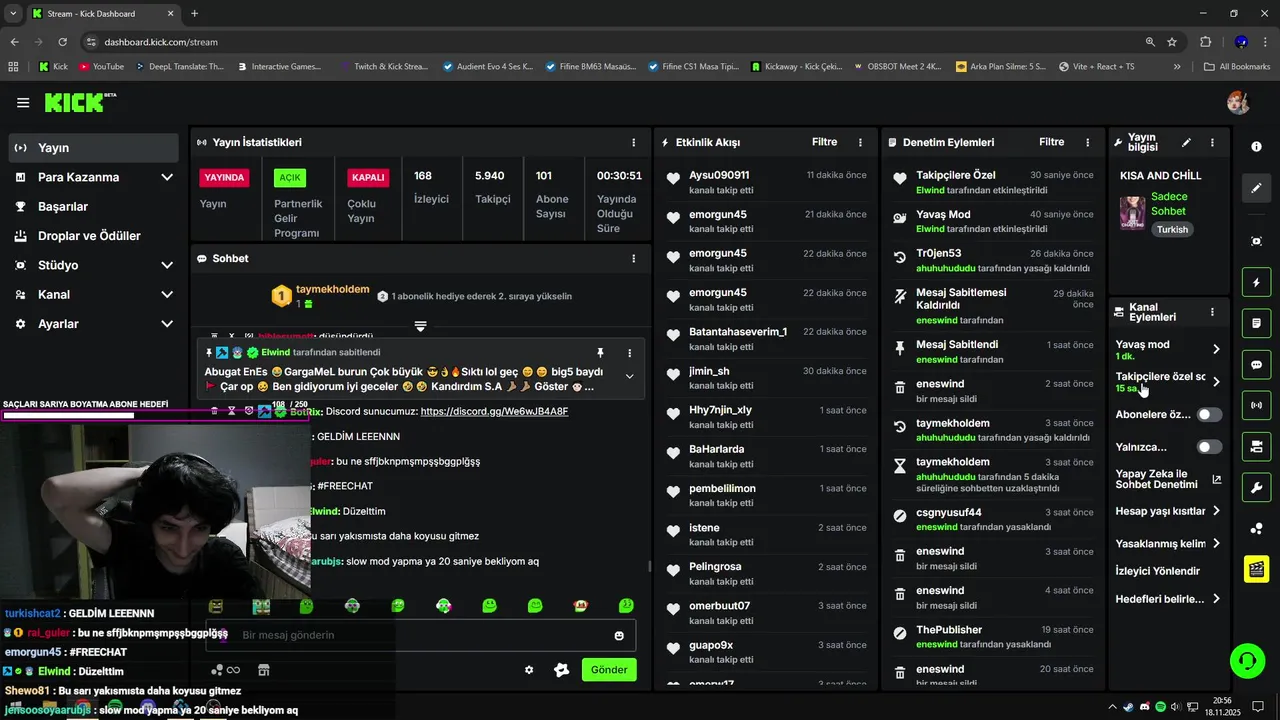Open the hamburger navigation menu

[x=23, y=103]
